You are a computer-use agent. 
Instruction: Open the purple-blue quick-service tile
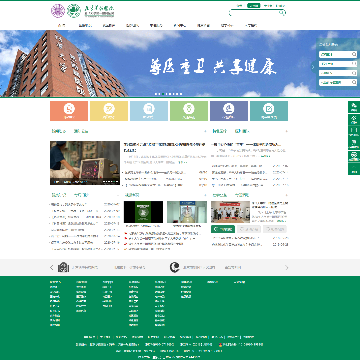229,111
